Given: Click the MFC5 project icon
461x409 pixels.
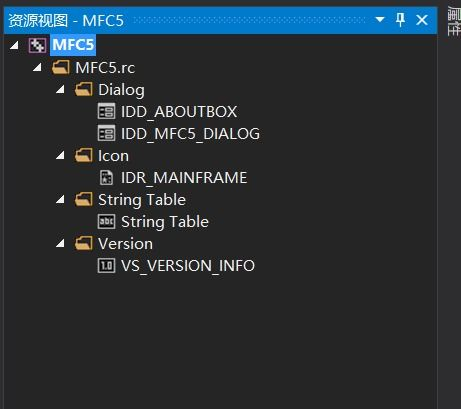Looking at the screenshot, I should point(37,45).
